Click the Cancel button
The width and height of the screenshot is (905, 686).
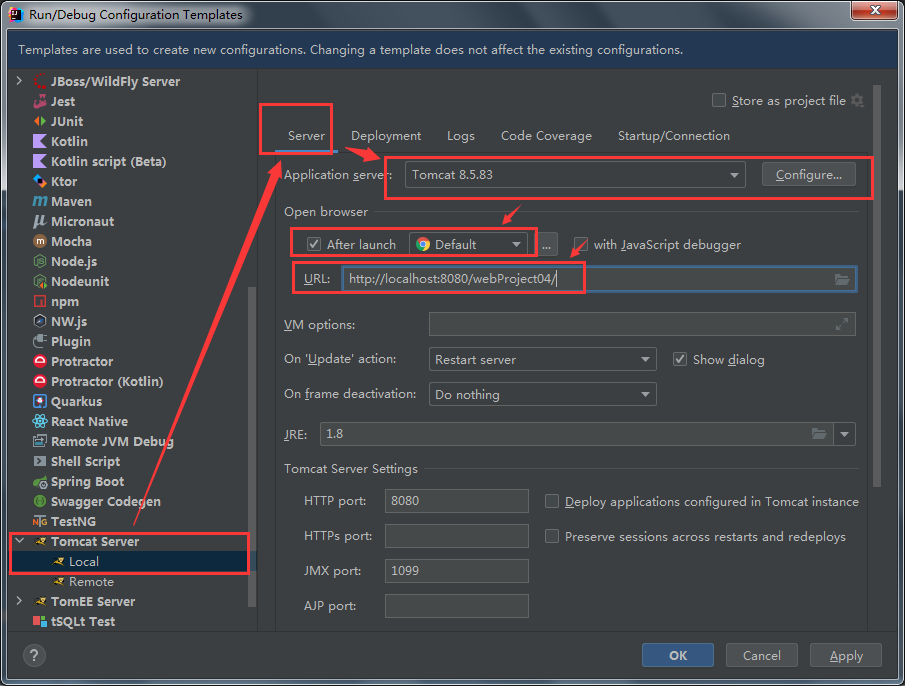pyautogui.click(x=761, y=655)
